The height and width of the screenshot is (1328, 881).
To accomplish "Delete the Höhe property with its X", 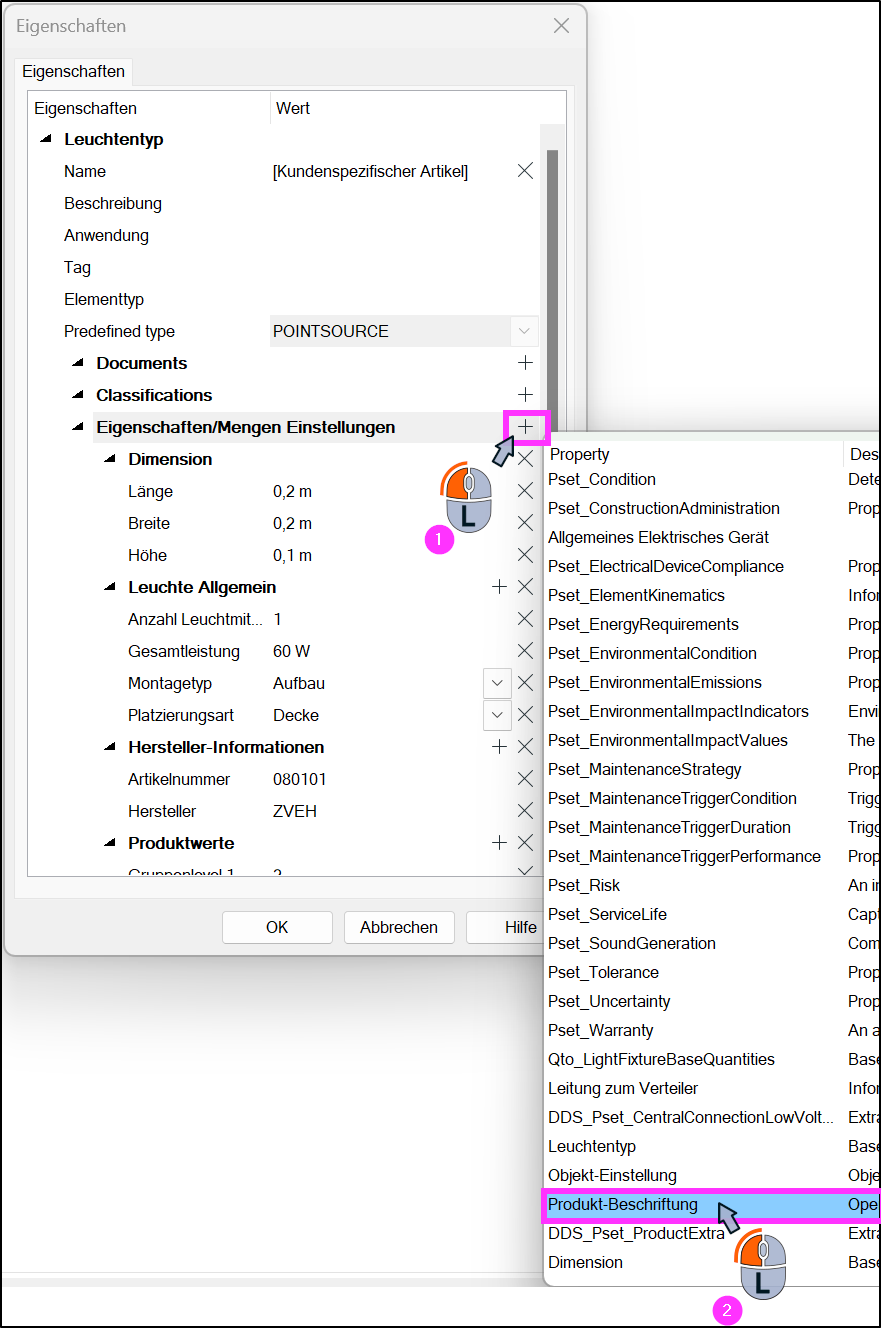I will pyautogui.click(x=525, y=555).
